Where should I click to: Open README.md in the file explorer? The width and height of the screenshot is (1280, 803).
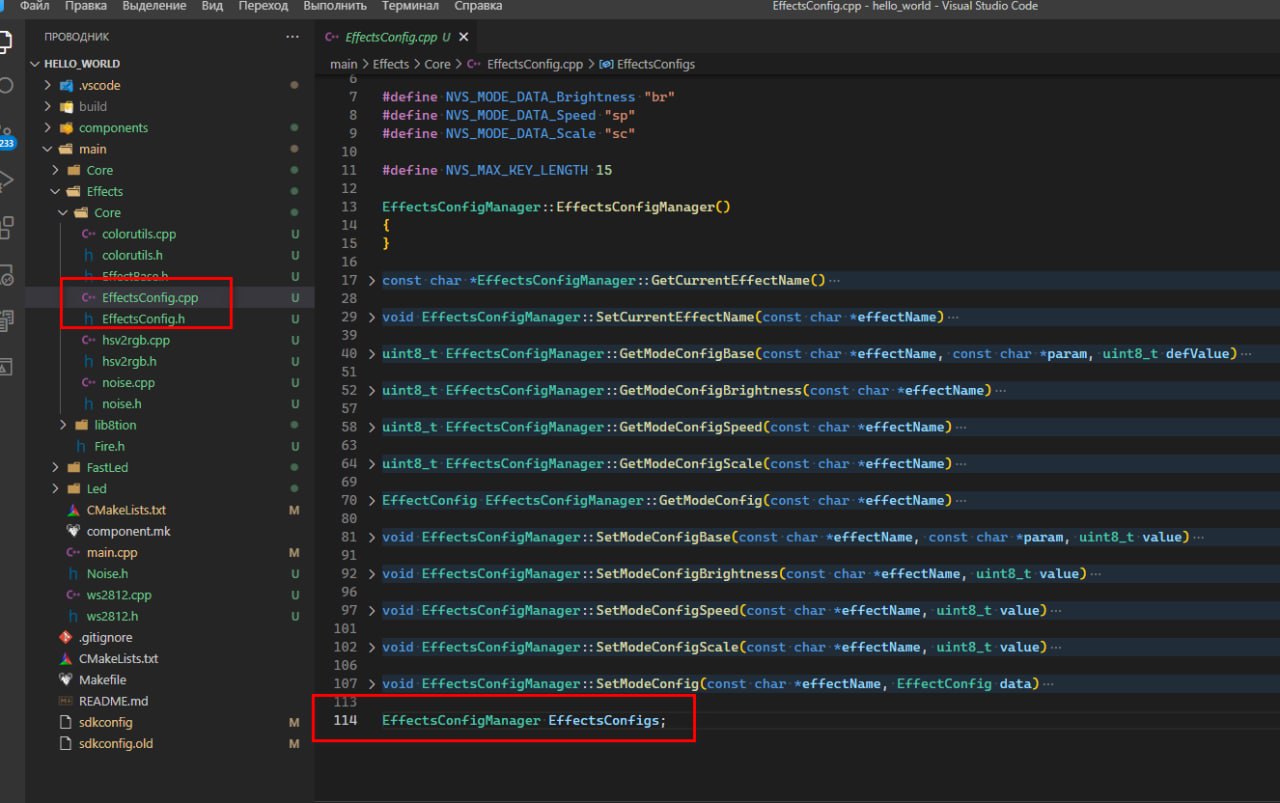113,701
